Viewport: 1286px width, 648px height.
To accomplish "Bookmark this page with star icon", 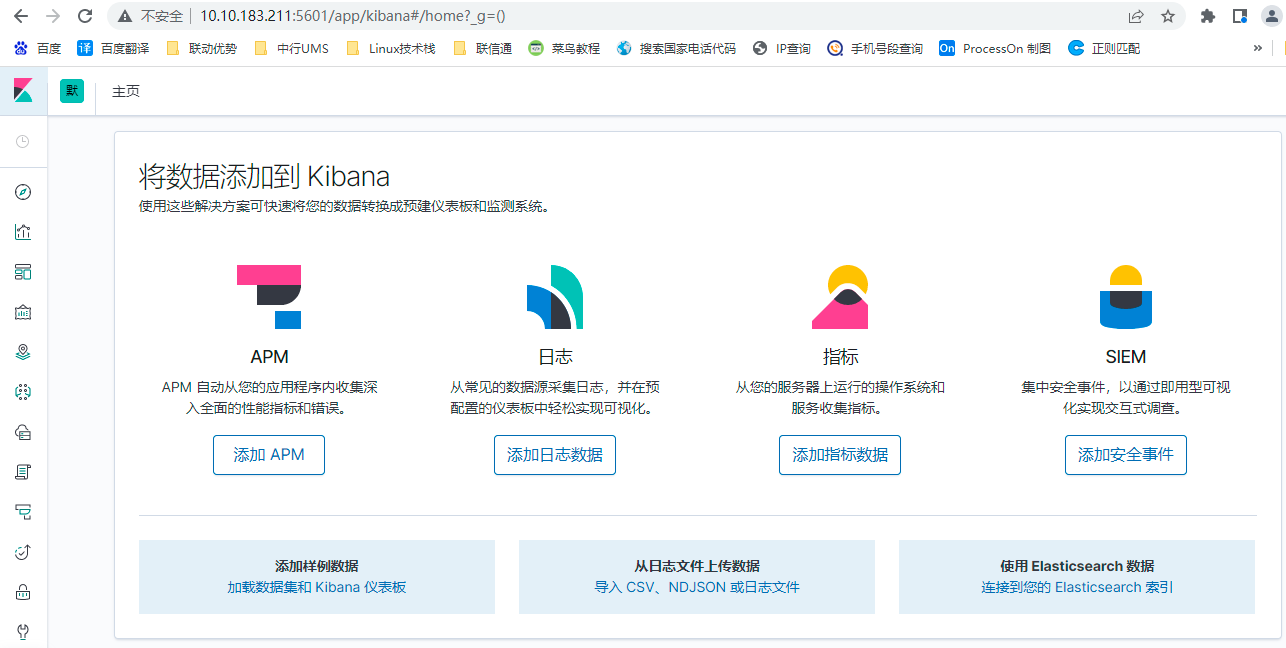I will (1167, 16).
